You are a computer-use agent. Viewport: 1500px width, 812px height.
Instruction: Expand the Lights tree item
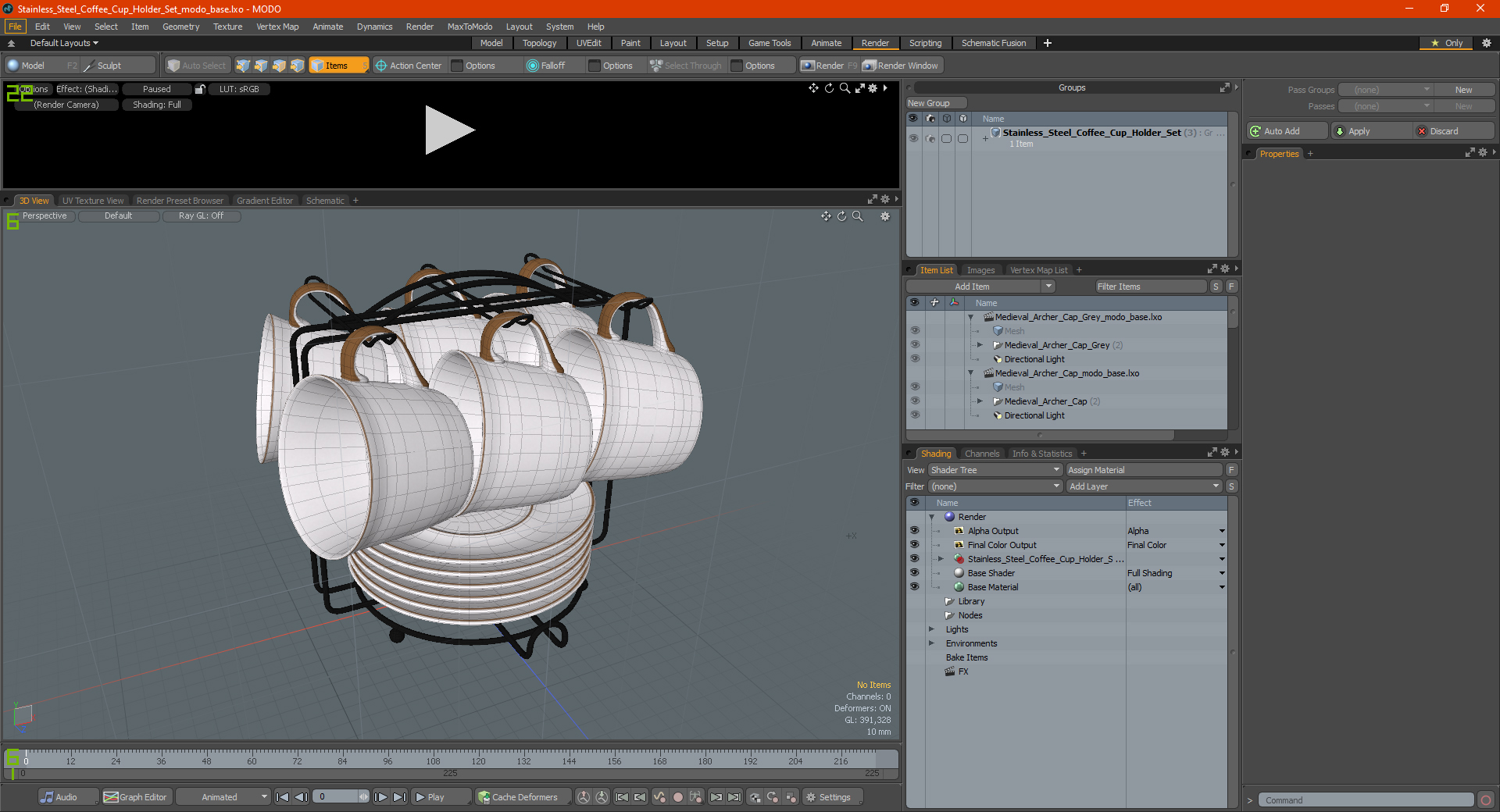(931, 629)
